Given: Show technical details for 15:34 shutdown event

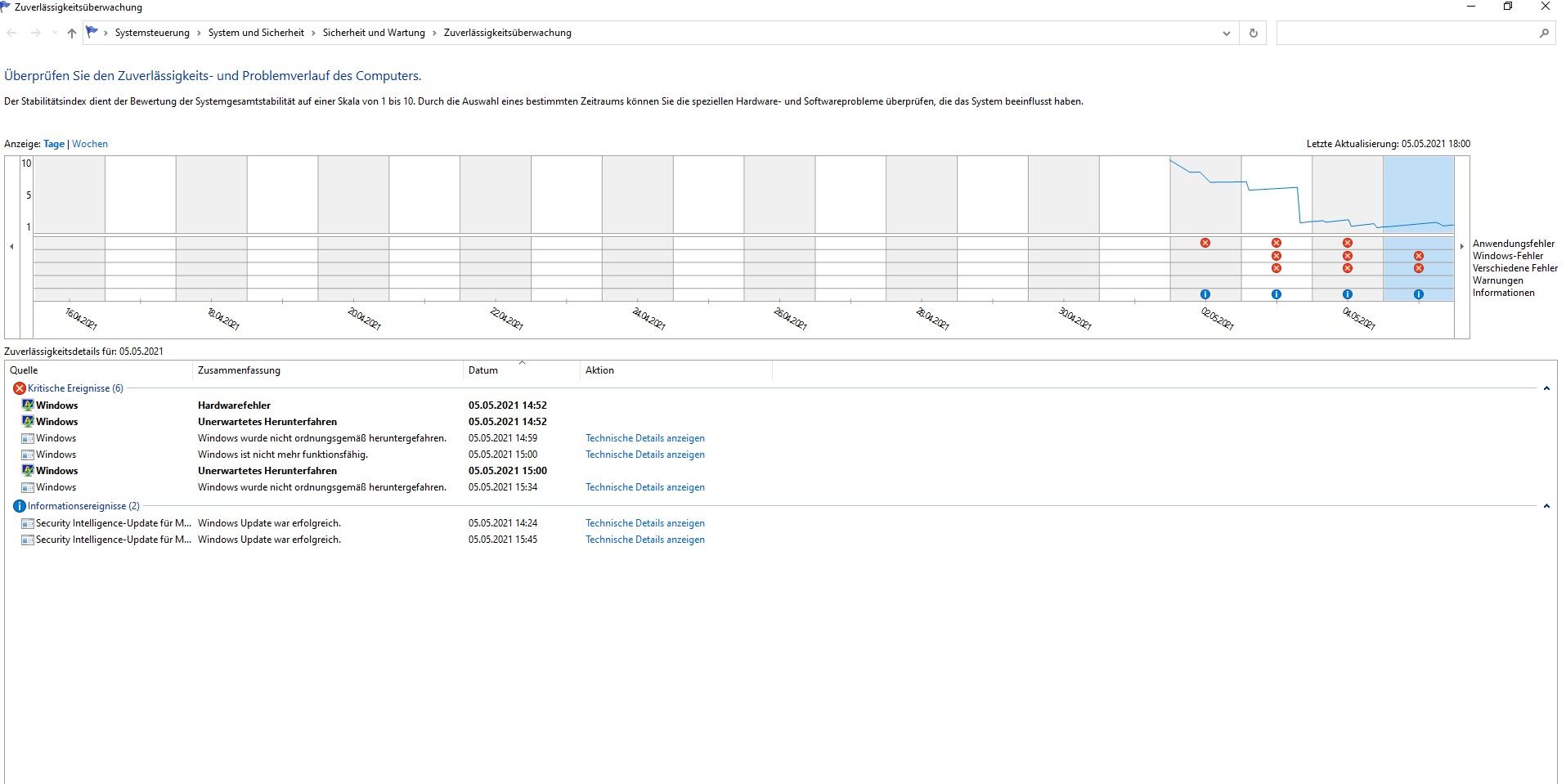Looking at the screenshot, I should (x=645, y=487).
